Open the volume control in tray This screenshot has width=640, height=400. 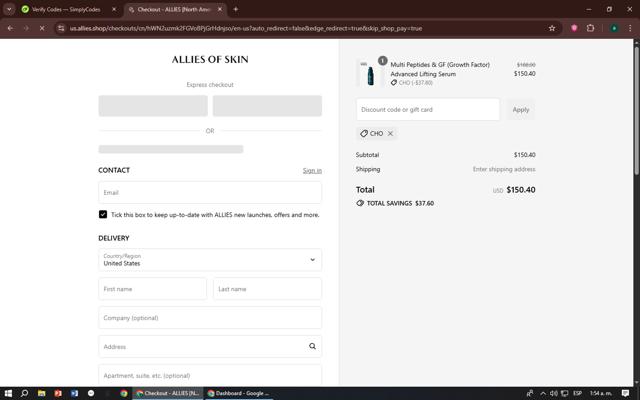(x=553, y=393)
